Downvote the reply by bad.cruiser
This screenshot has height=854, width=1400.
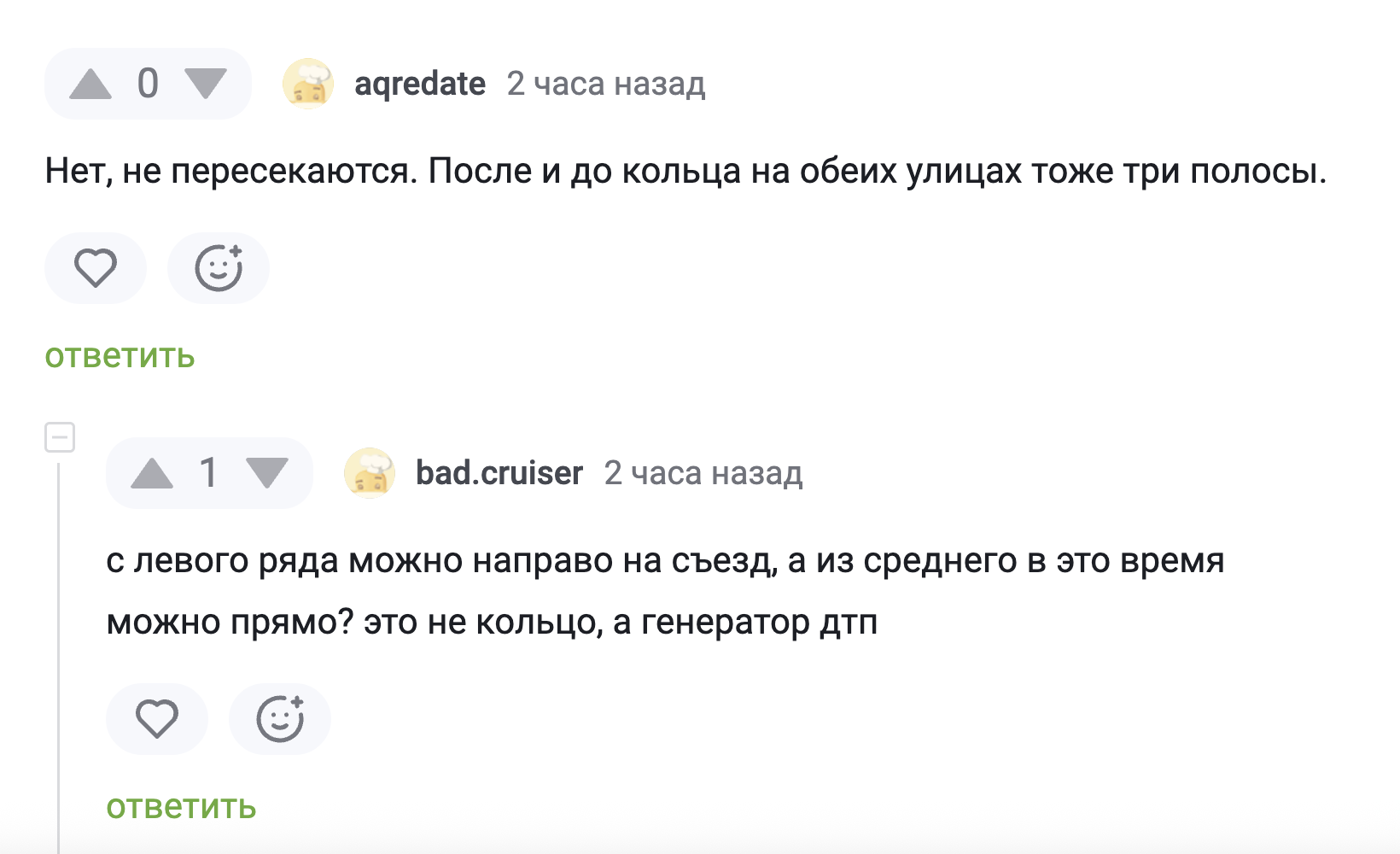(x=267, y=473)
